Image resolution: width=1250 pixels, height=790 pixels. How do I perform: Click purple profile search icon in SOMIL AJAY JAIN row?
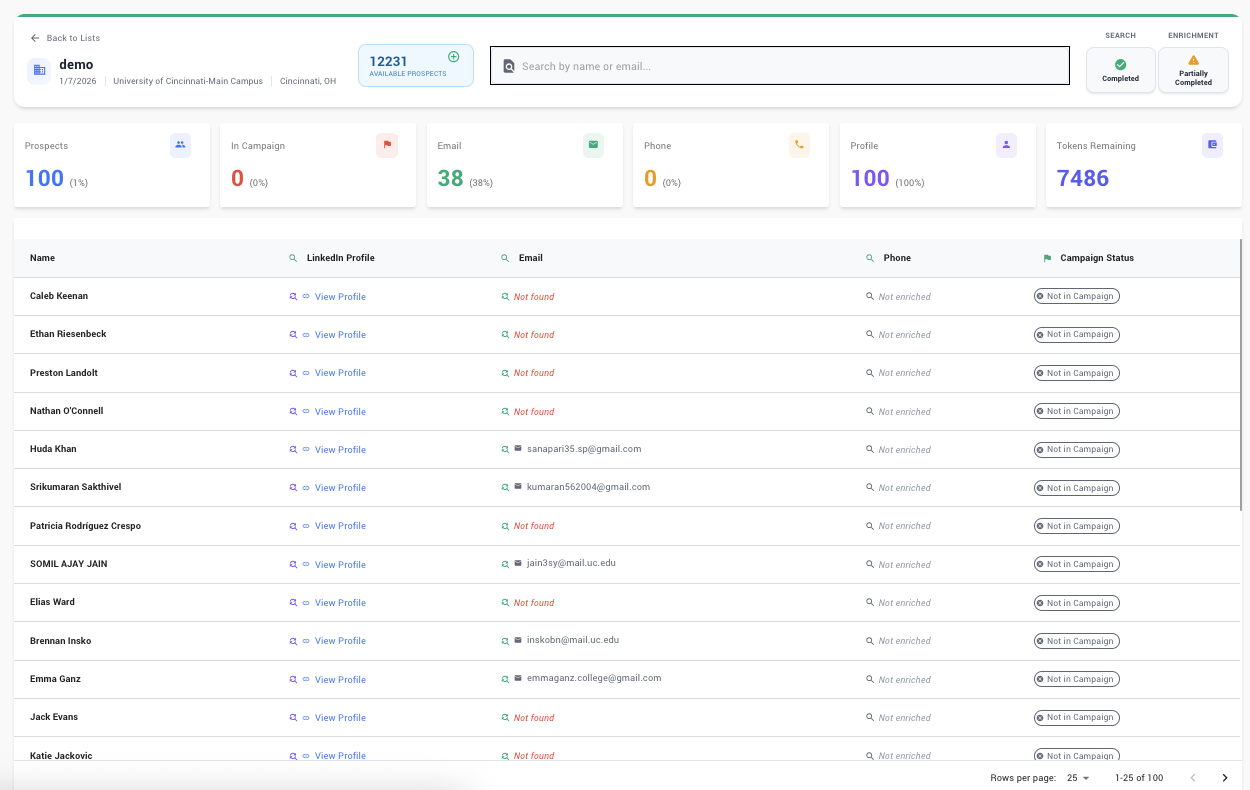pyautogui.click(x=293, y=565)
